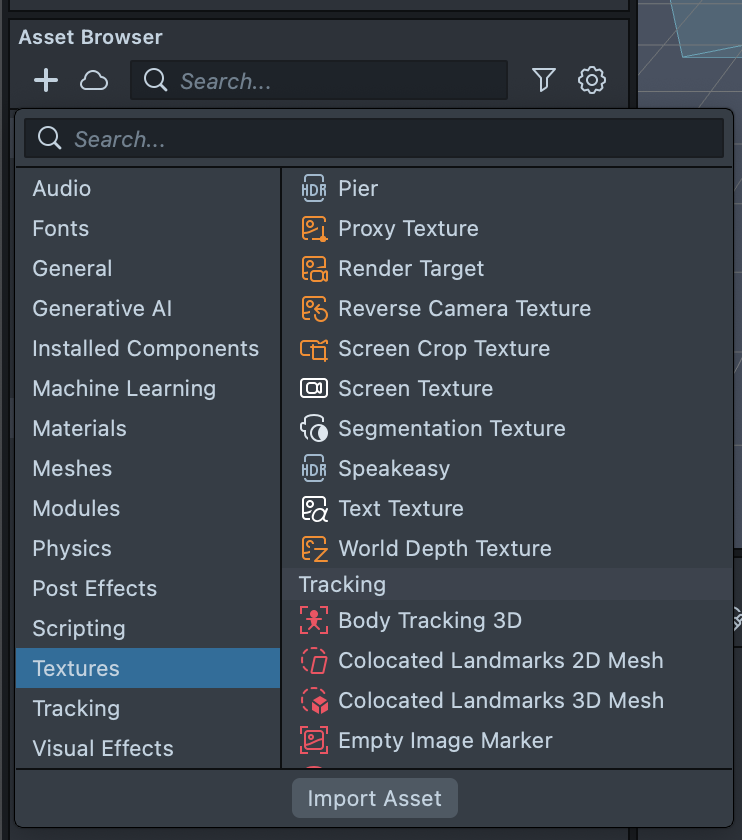Select Proxy Texture item
The height and width of the screenshot is (840, 742).
[408, 228]
